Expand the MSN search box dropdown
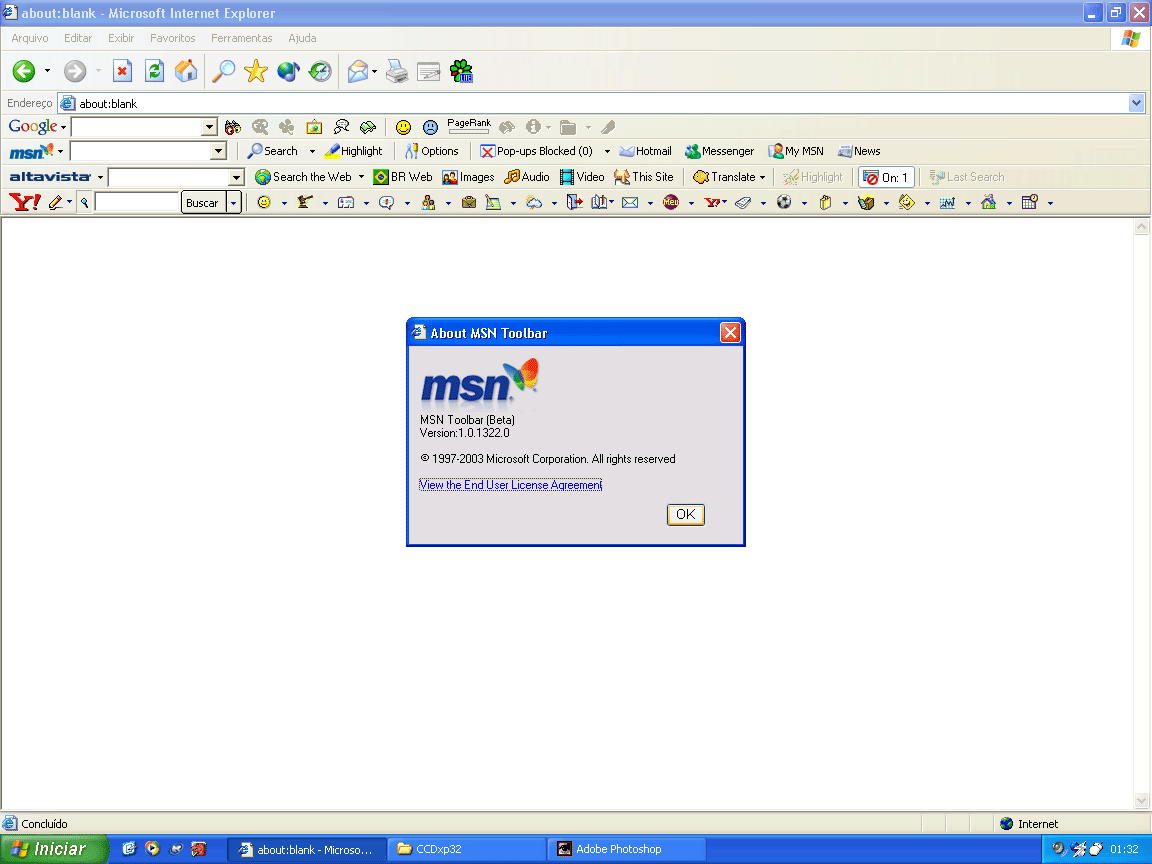 click(x=218, y=151)
